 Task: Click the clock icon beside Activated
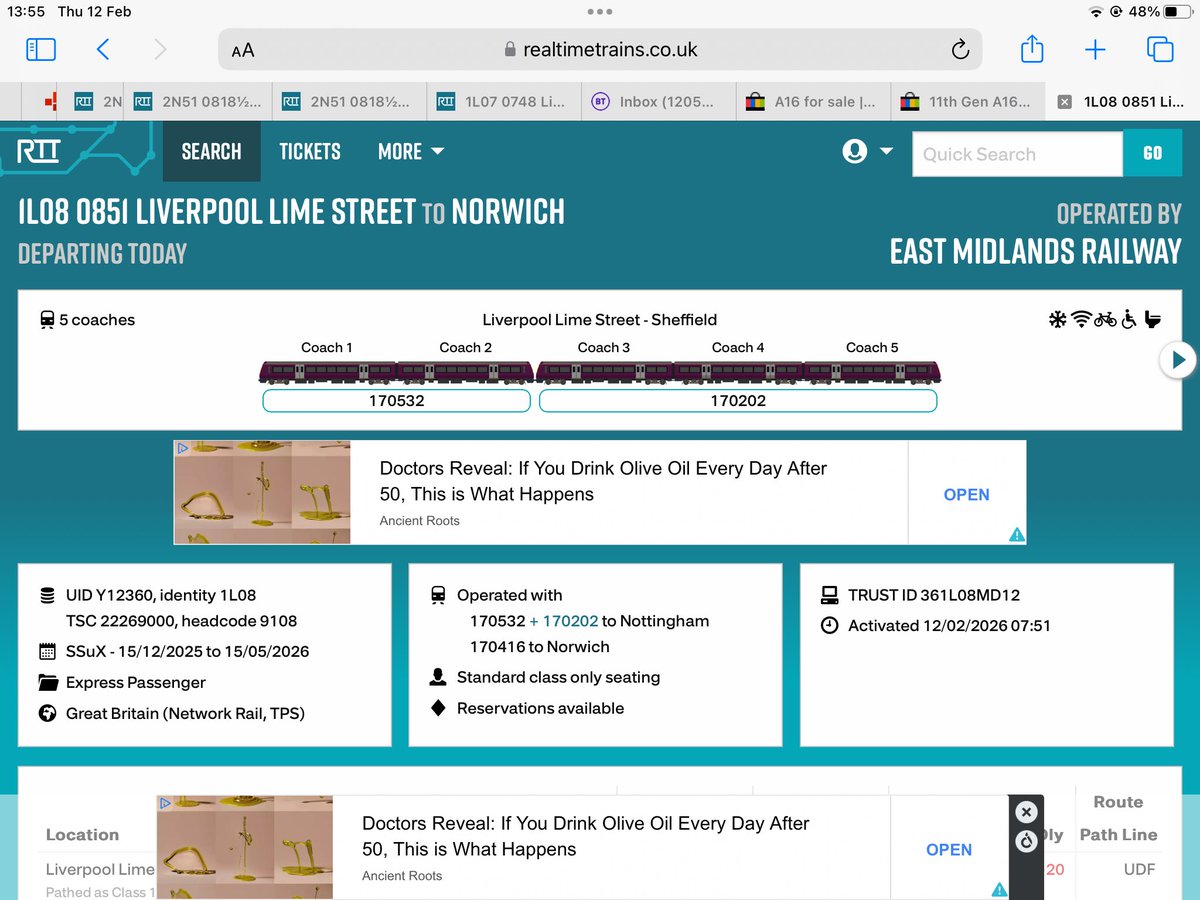[x=829, y=626]
